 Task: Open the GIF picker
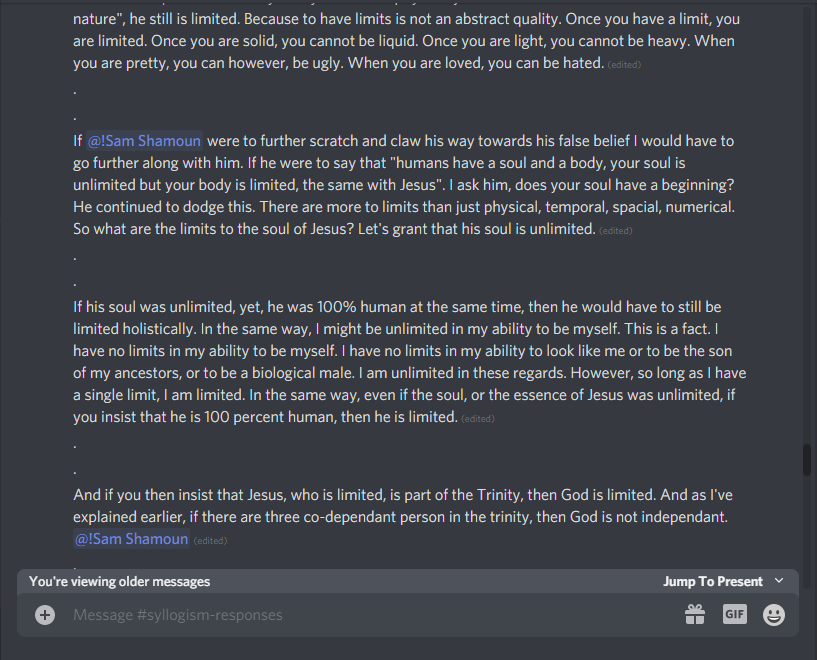[x=735, y=615]
